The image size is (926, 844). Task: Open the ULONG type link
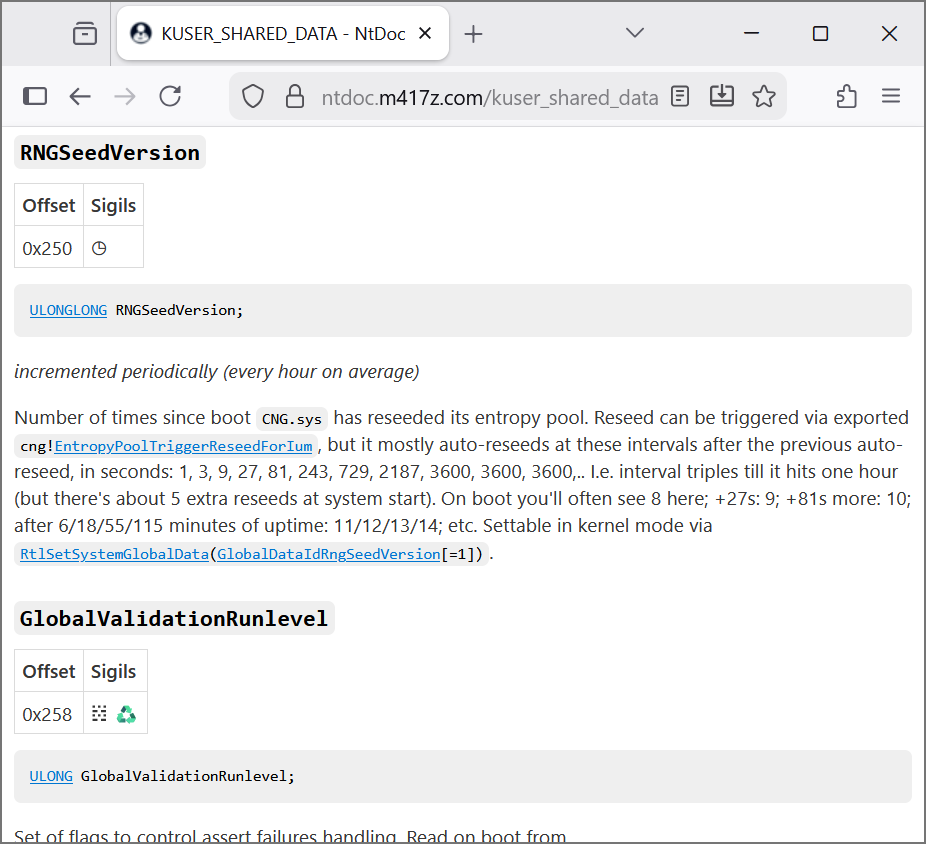click(x=51, y=776)
